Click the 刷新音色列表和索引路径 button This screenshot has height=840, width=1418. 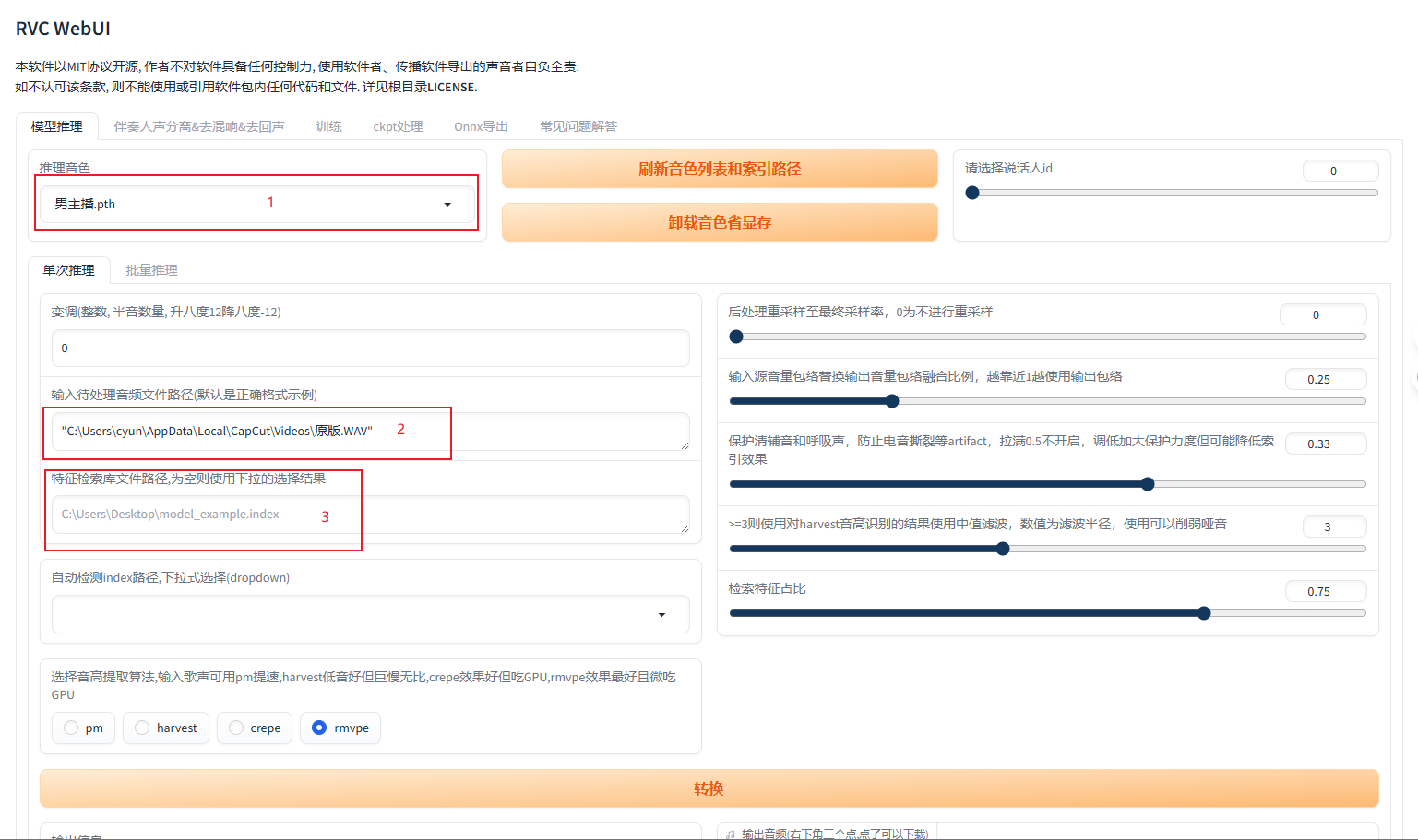(719, 169)
